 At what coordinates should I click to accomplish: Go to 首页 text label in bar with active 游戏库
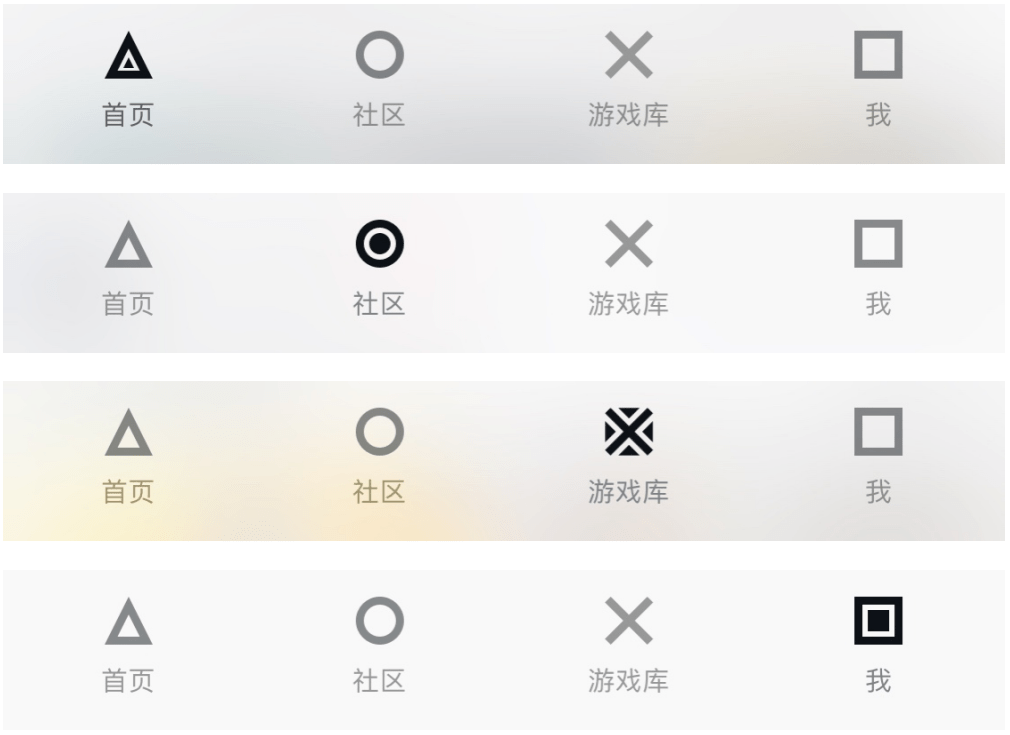129,492
